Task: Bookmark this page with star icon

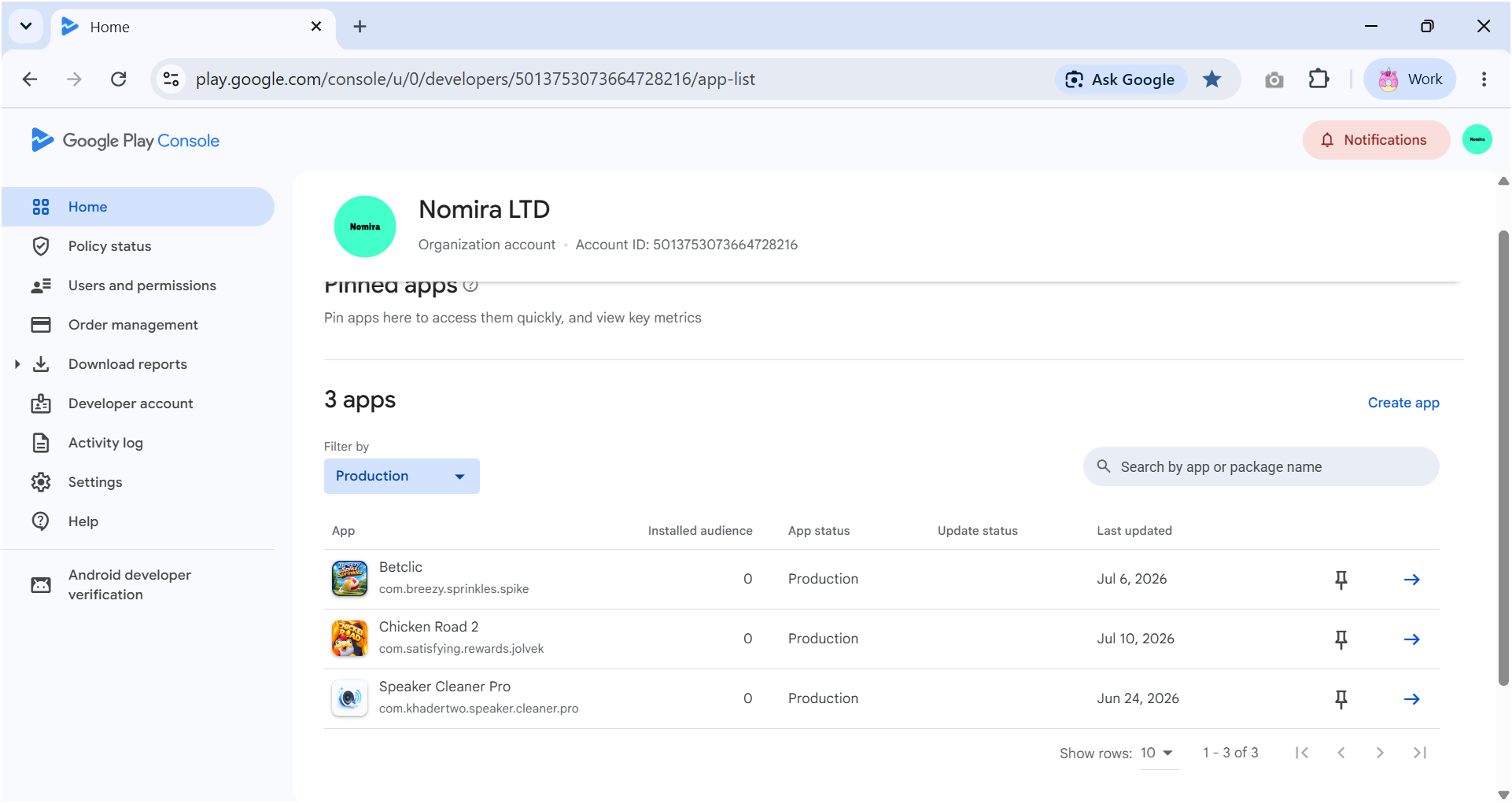Action: click(1212, 79)
